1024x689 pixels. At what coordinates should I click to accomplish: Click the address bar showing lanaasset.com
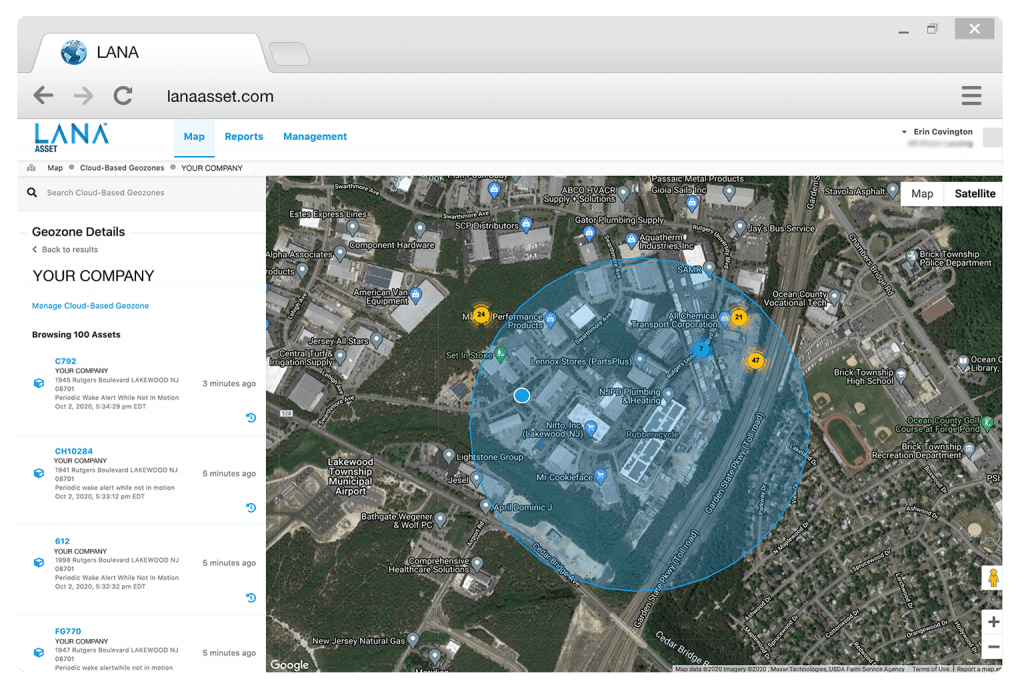tap(221, 96)
